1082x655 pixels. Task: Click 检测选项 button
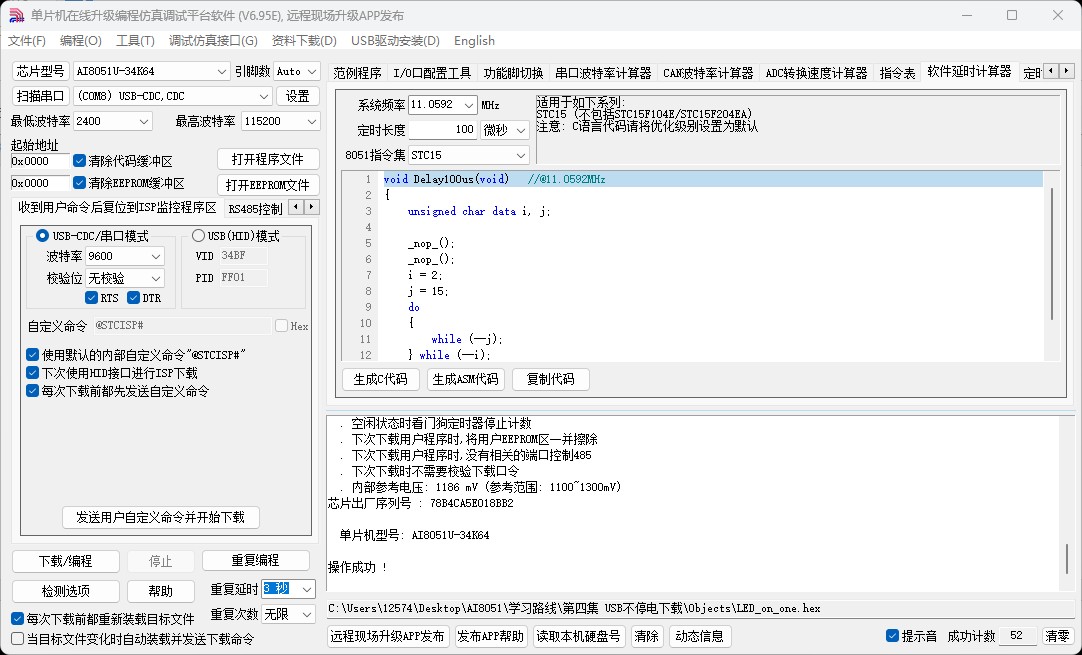[x=66, y=591]
